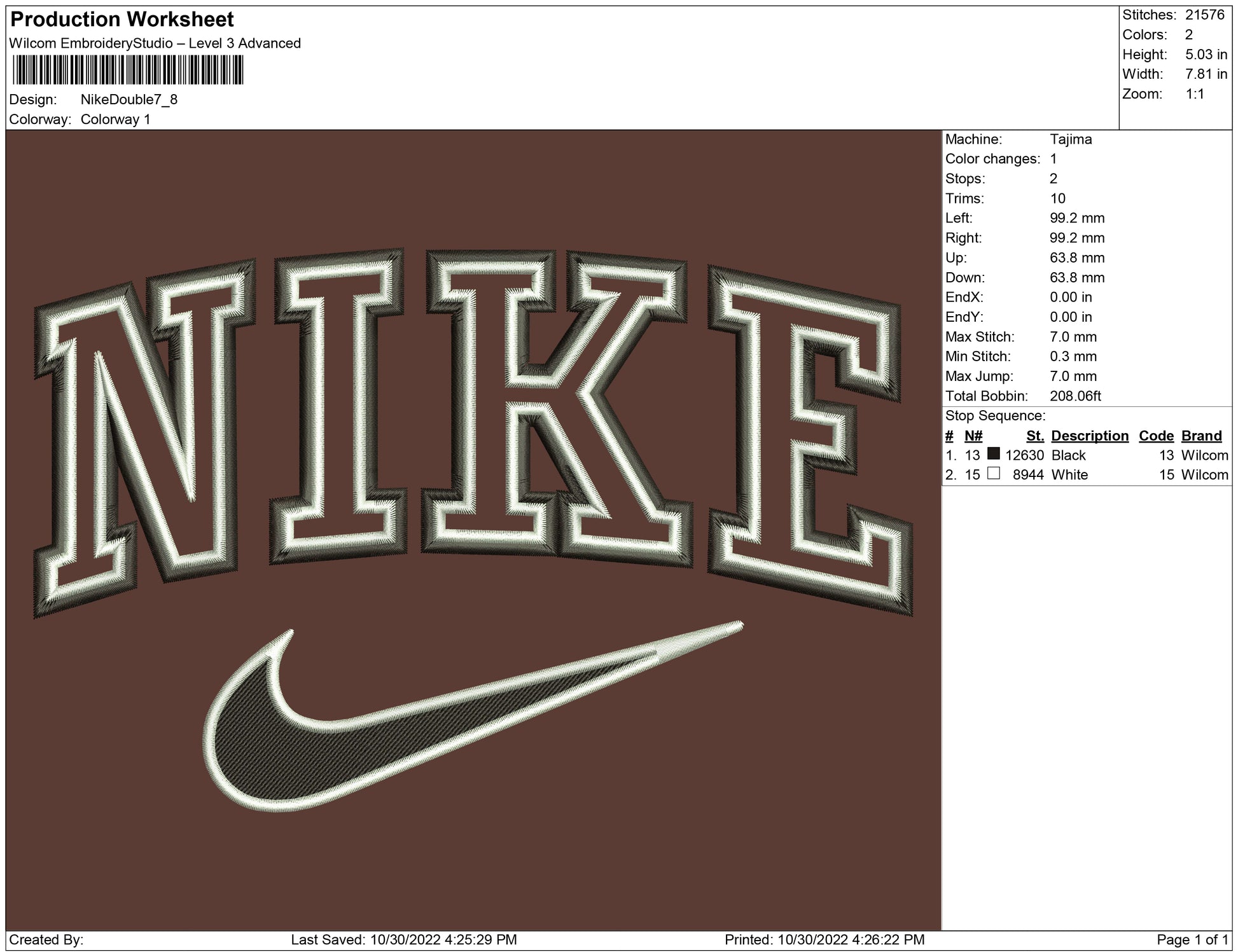Click the N# column header
Image resolution: width=1238 pixels, height=952 pixels.
pyautogui.click(x=973, y=436)
